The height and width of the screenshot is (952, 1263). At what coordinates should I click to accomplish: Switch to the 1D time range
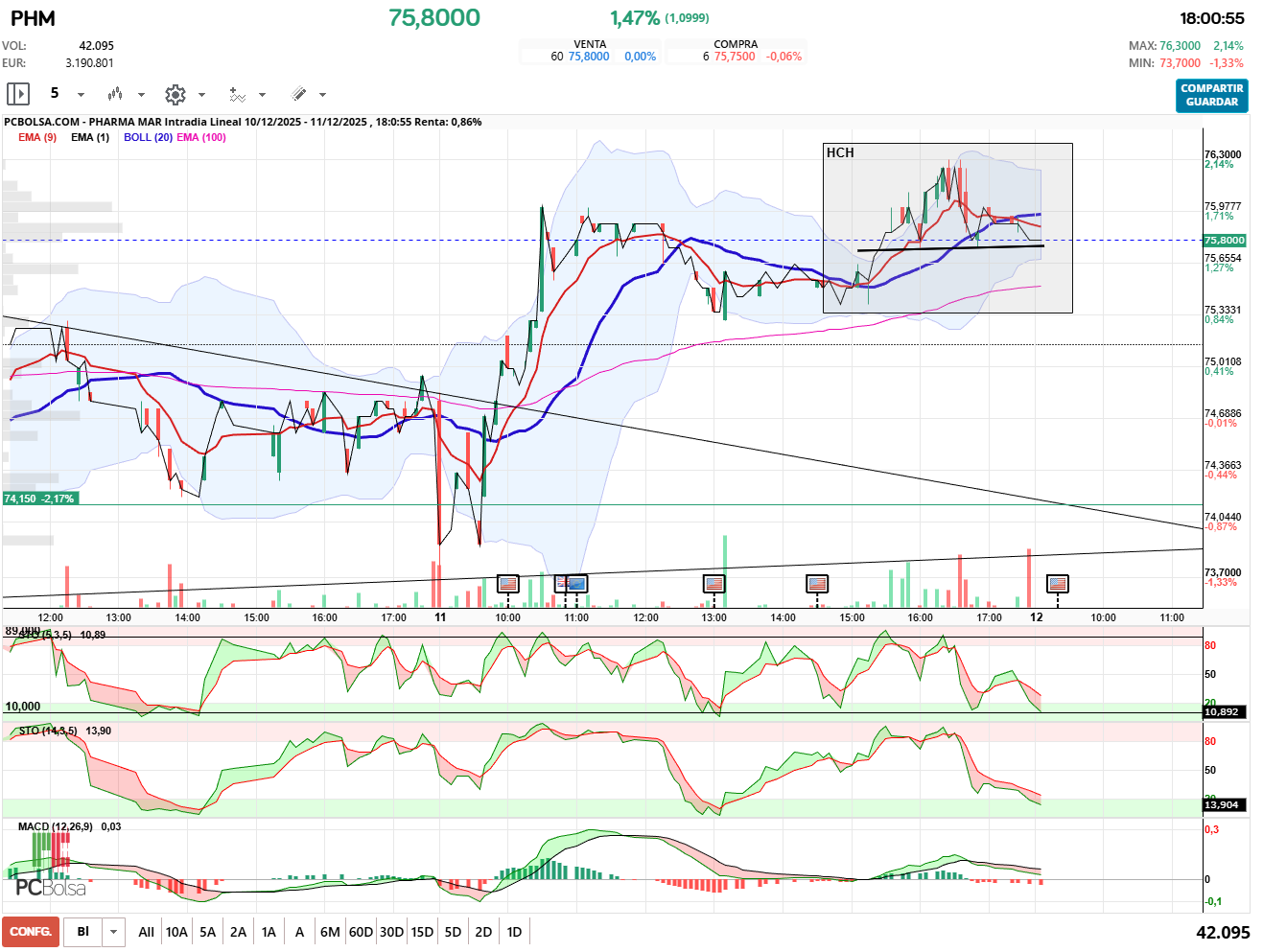pyautogui.click(x=514, y=932)
